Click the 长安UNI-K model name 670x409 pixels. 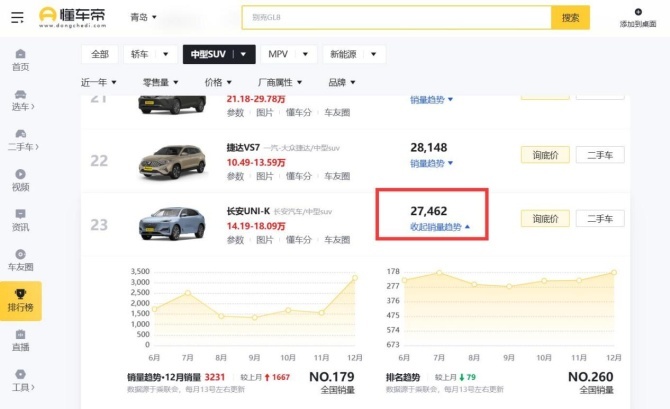(x=248, y=211)
